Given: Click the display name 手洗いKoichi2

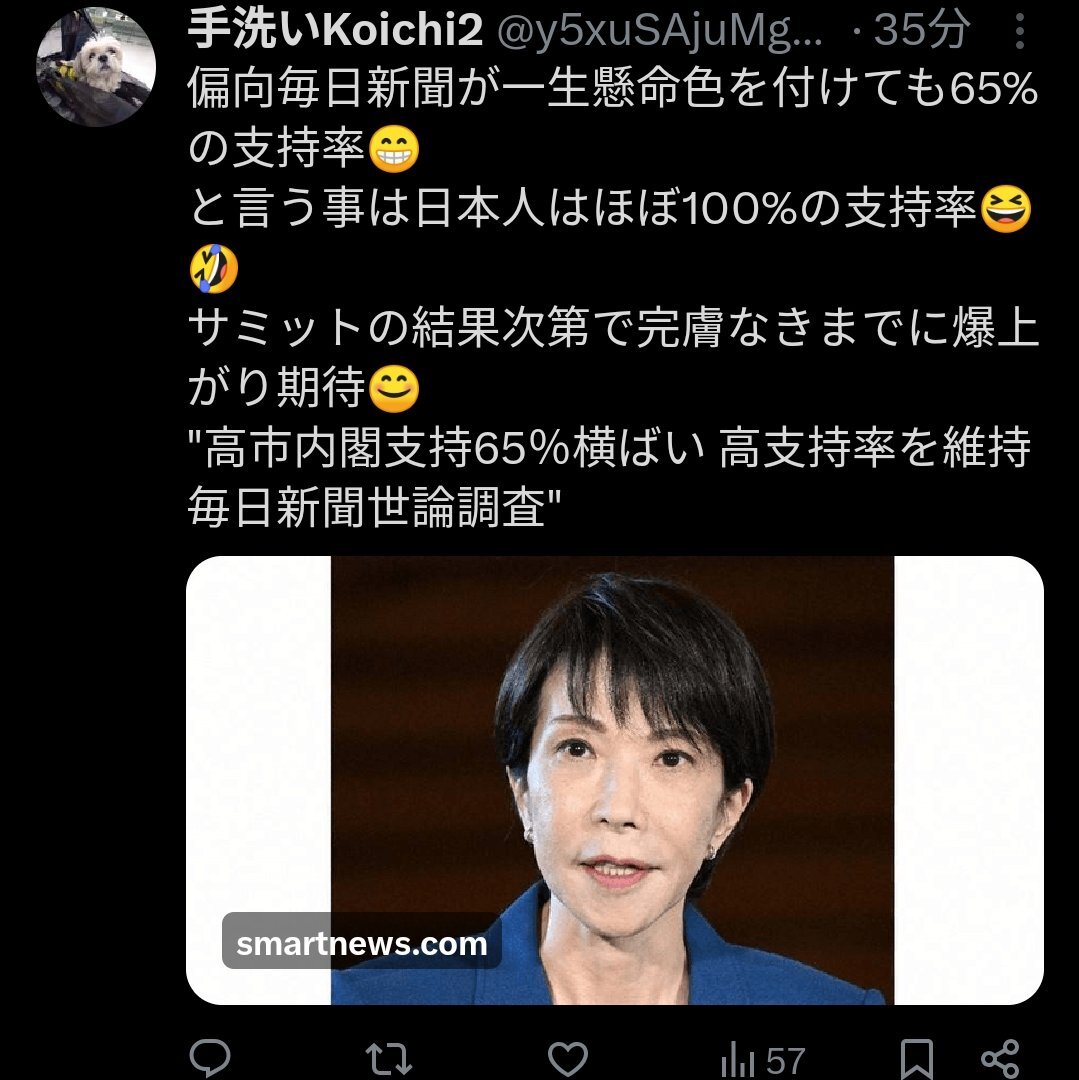Looking at the screenshot, I should [335, 30].
